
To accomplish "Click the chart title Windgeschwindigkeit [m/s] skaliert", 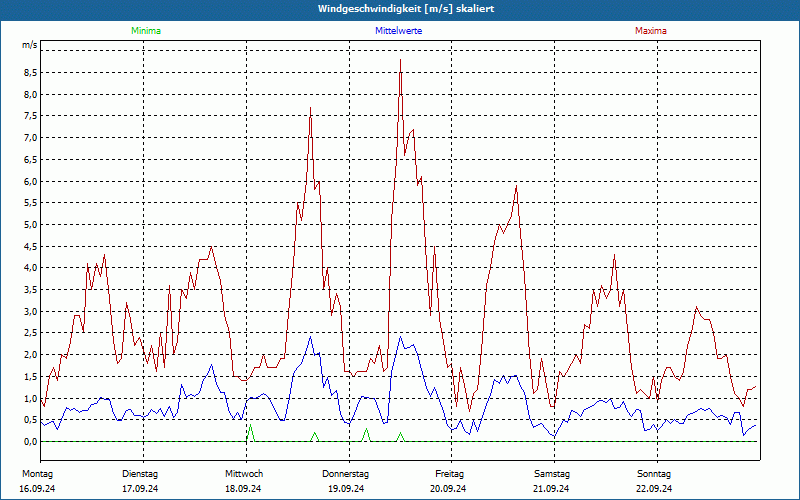I will (406, 9).
